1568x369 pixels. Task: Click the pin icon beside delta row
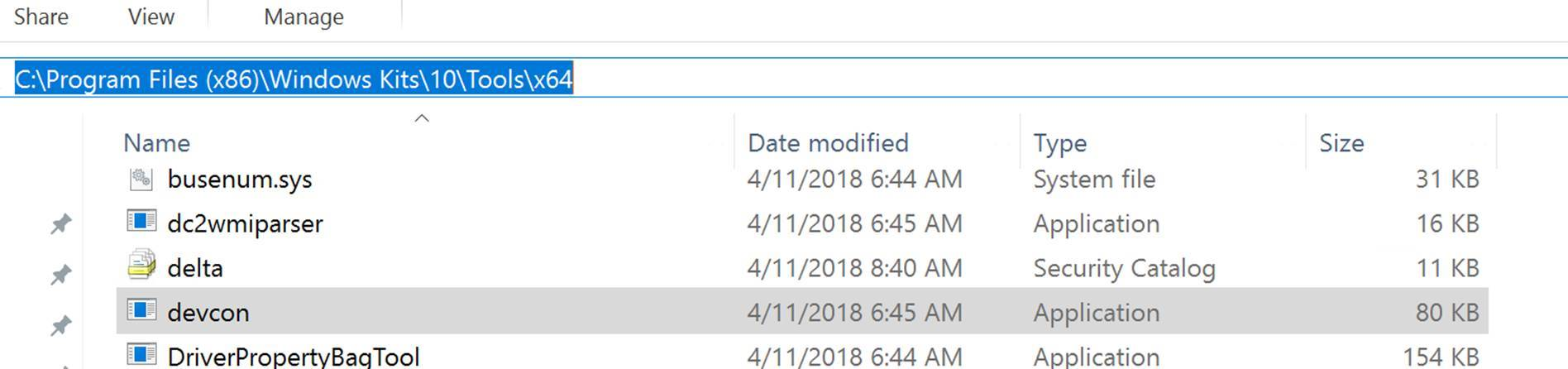coord(60,275)
